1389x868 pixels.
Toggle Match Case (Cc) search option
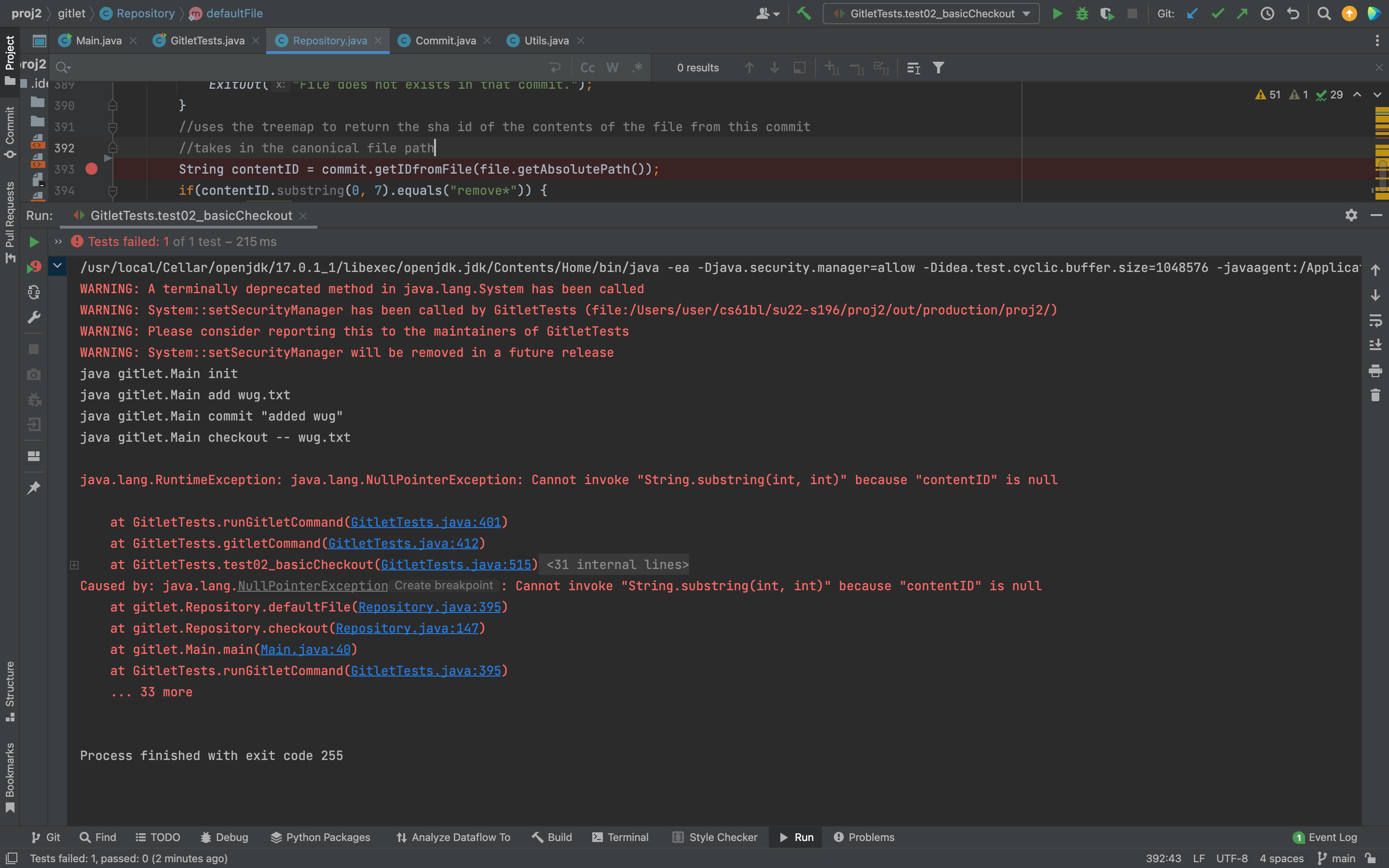pos(587,68)
